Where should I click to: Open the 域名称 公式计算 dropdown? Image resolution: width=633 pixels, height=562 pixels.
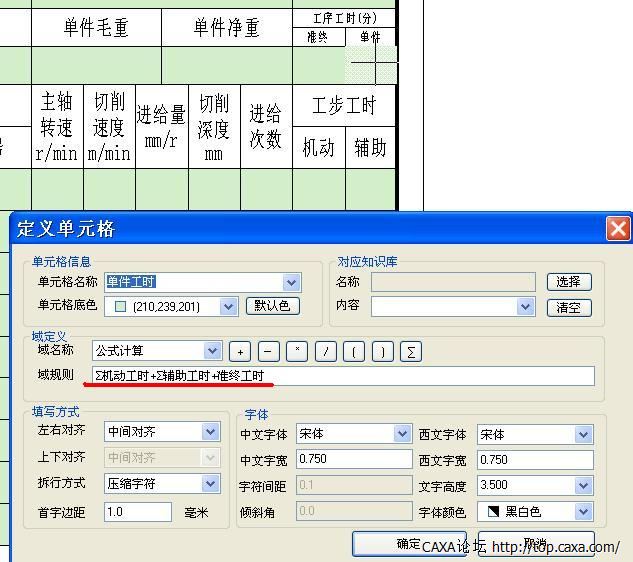pos(212,350)
